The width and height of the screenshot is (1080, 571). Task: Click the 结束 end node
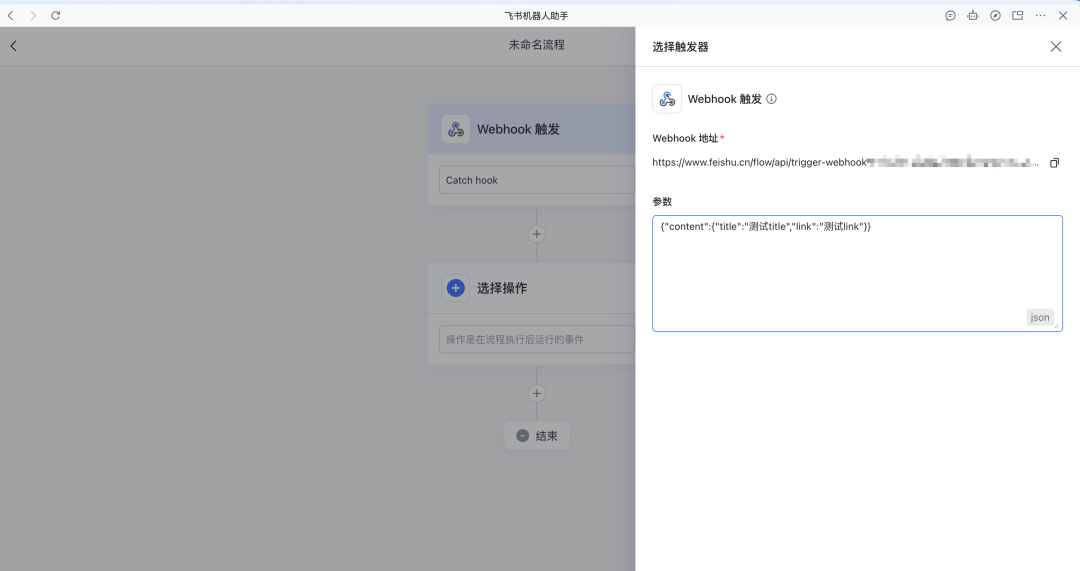click(537, 436)
